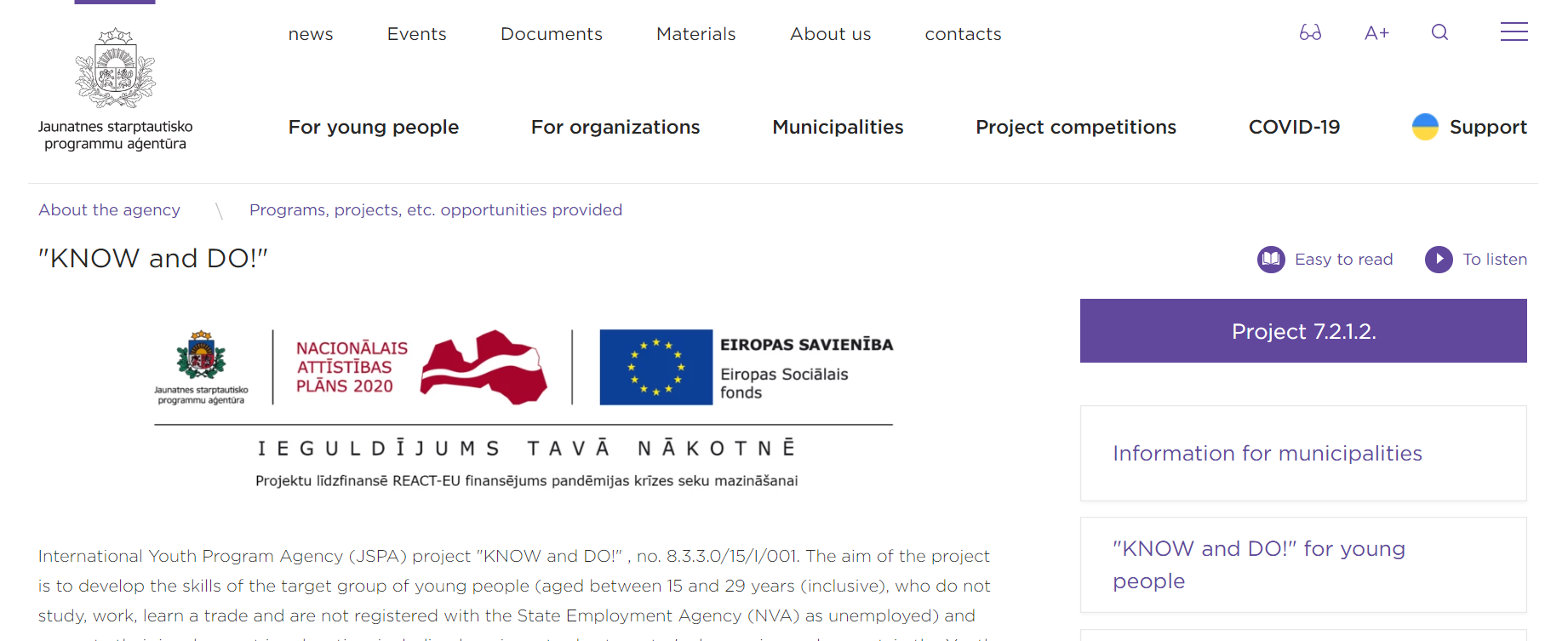Select For young people navigation item
1568x641 pixels.
[x=374, y=127]
